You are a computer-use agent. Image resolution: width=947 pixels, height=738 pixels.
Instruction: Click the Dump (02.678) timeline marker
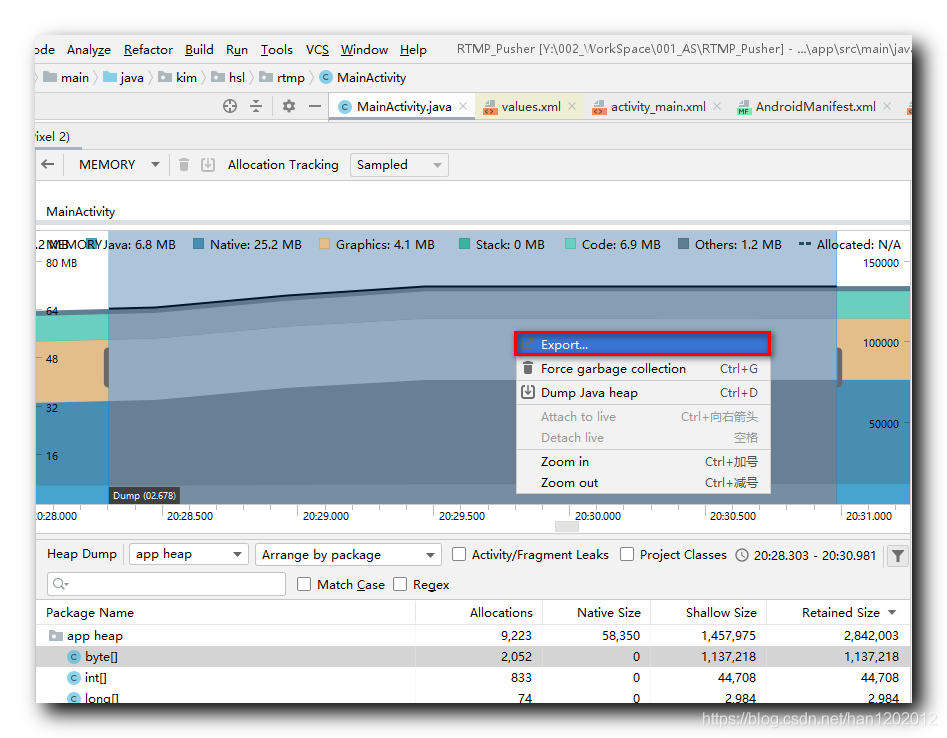[144, 496]
